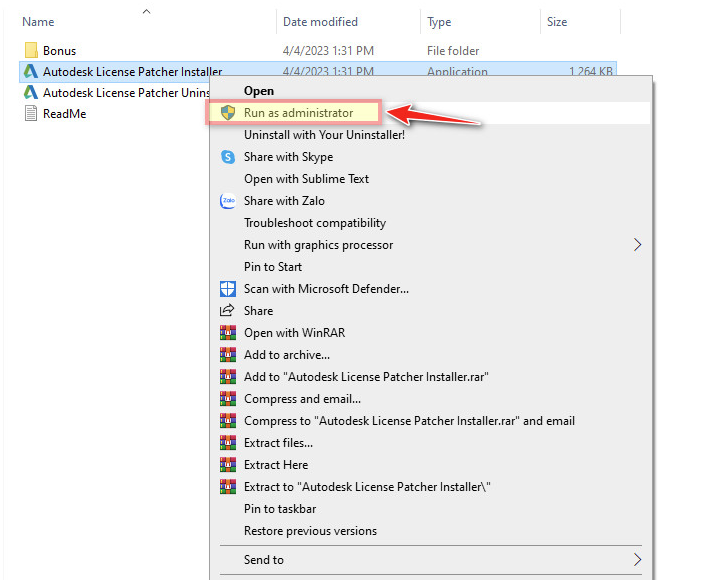Click sort arrow above Name column

(146, 11)
